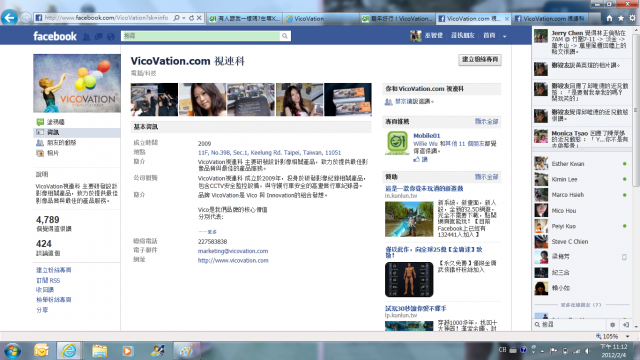Image resolution: width=640 pixels, height=360 pixels.
Task: Click the 分享 link in left sidebar
Action: tap(42, 310)
